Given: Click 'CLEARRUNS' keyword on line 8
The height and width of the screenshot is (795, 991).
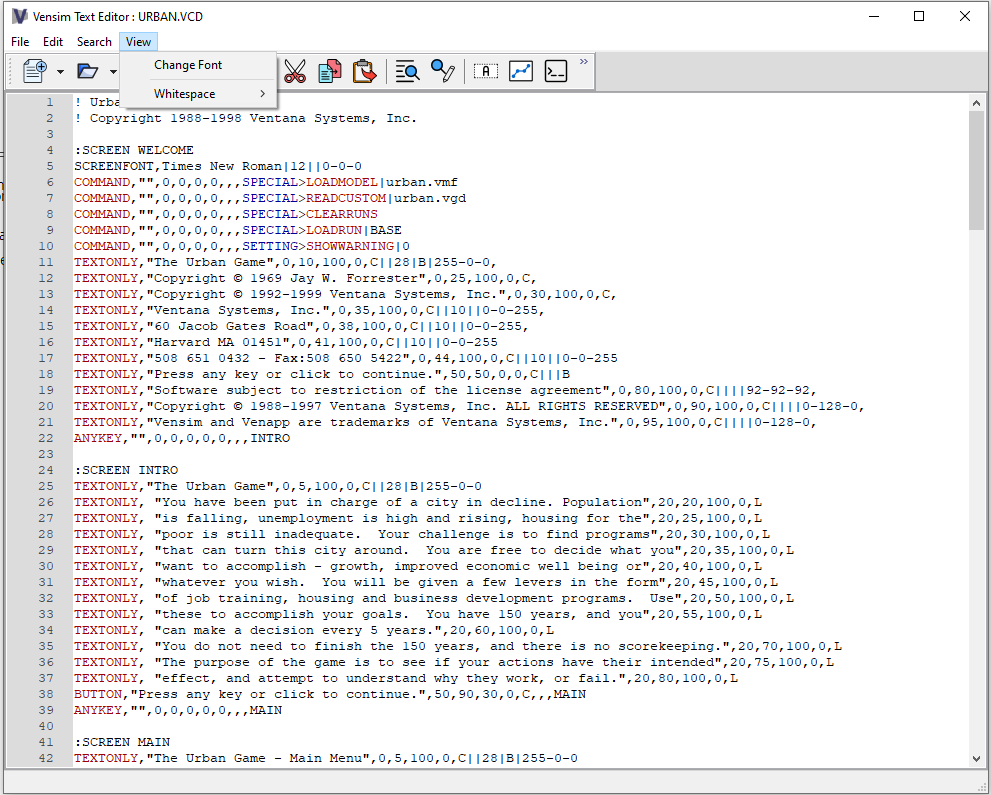Looking at the screenshot, I should (342, 214).
